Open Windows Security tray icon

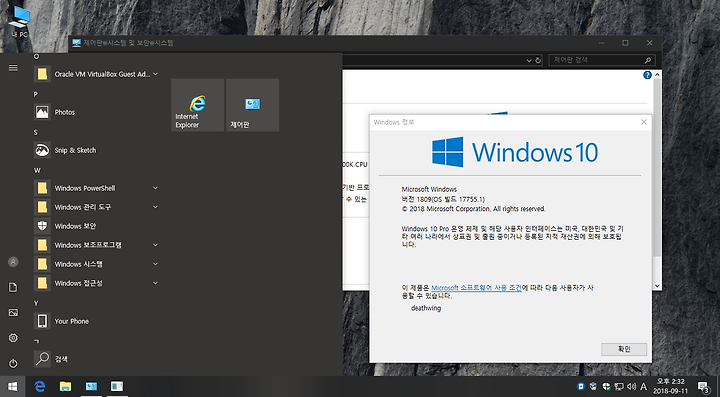(x=606, y=386)
